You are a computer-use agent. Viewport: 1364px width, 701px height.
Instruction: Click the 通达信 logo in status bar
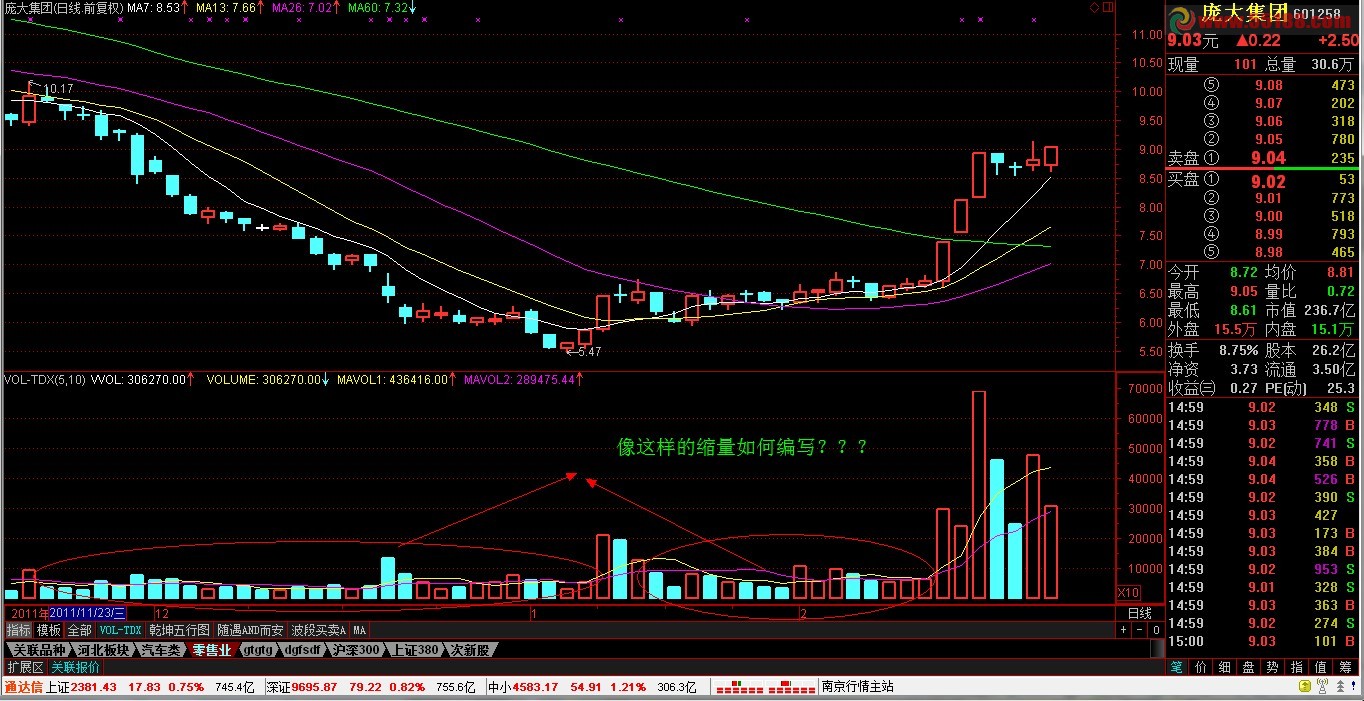click(x=23, y=687)
